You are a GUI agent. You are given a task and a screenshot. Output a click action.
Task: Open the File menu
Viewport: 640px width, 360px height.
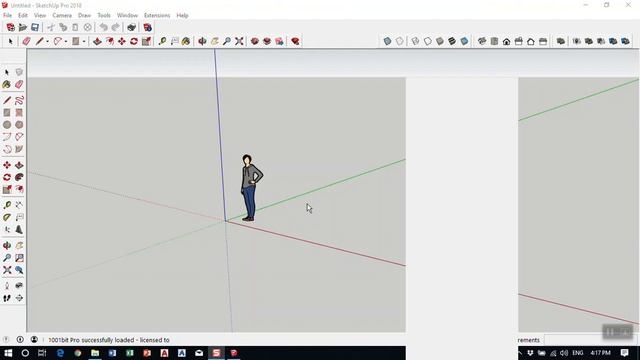[x=7, y=15]
